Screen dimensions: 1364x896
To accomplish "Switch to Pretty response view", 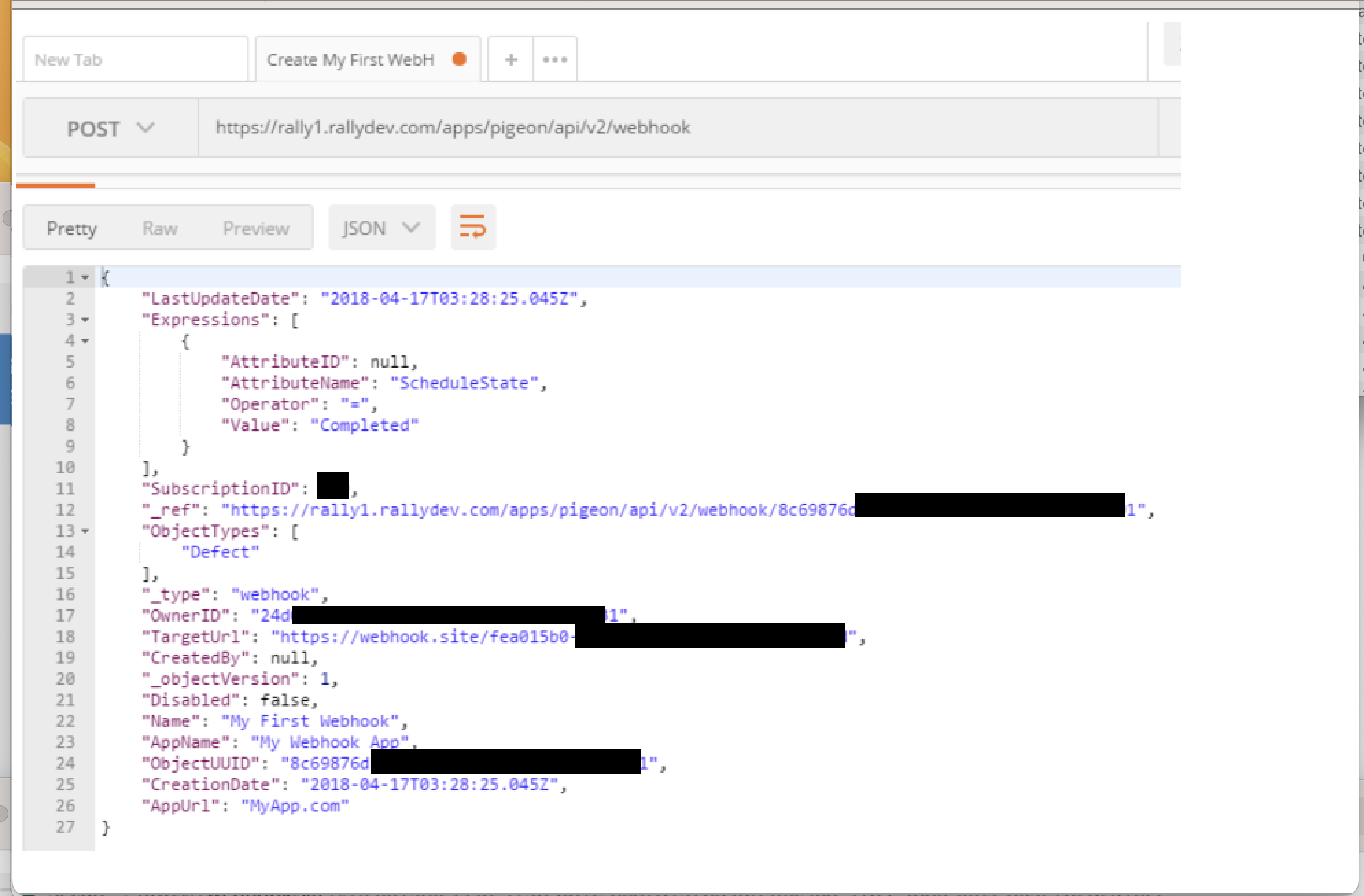I will coord(71,228).
